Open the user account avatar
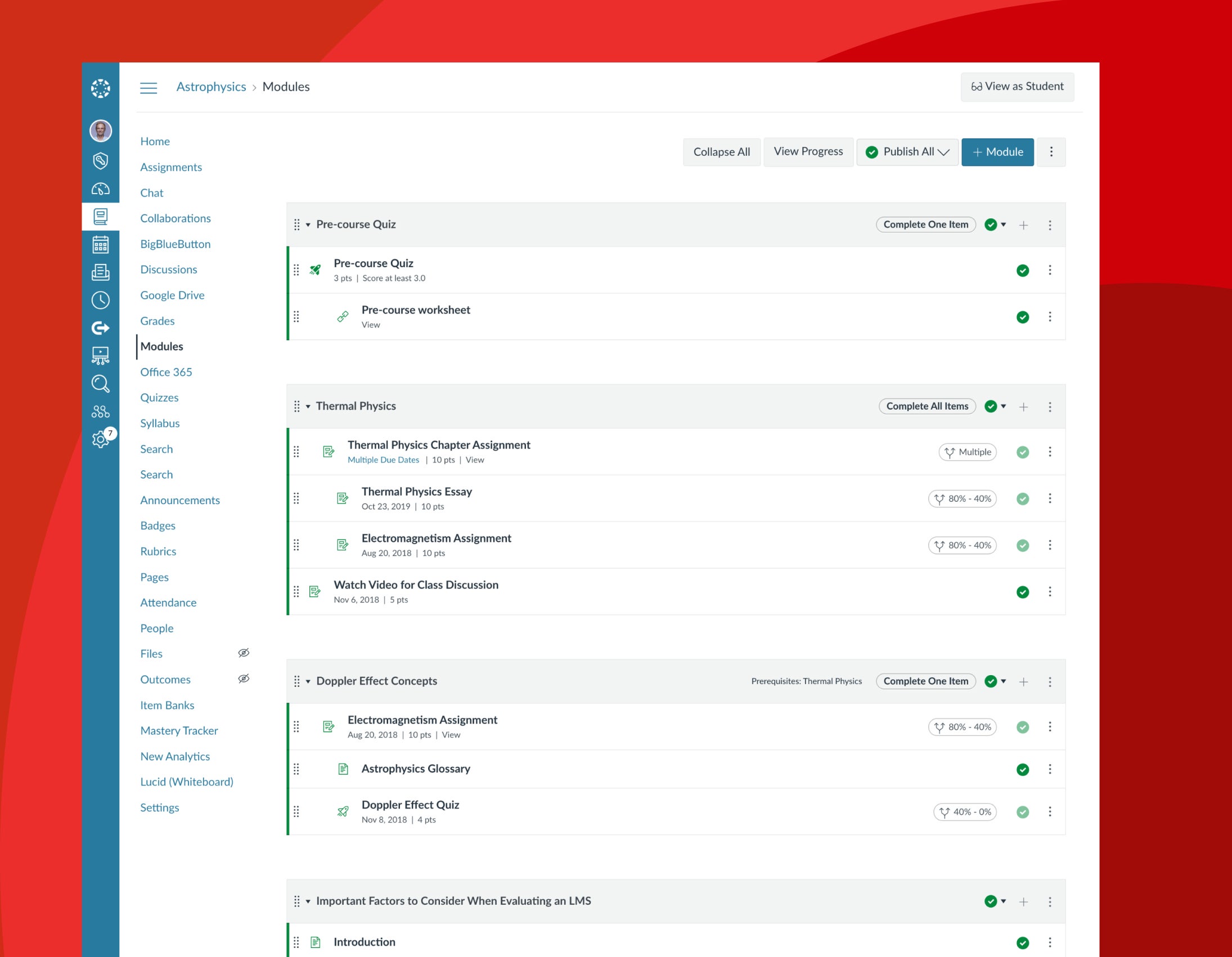Screen dimensions: 1232x957 pyautogui.click(x=100, y=131)
